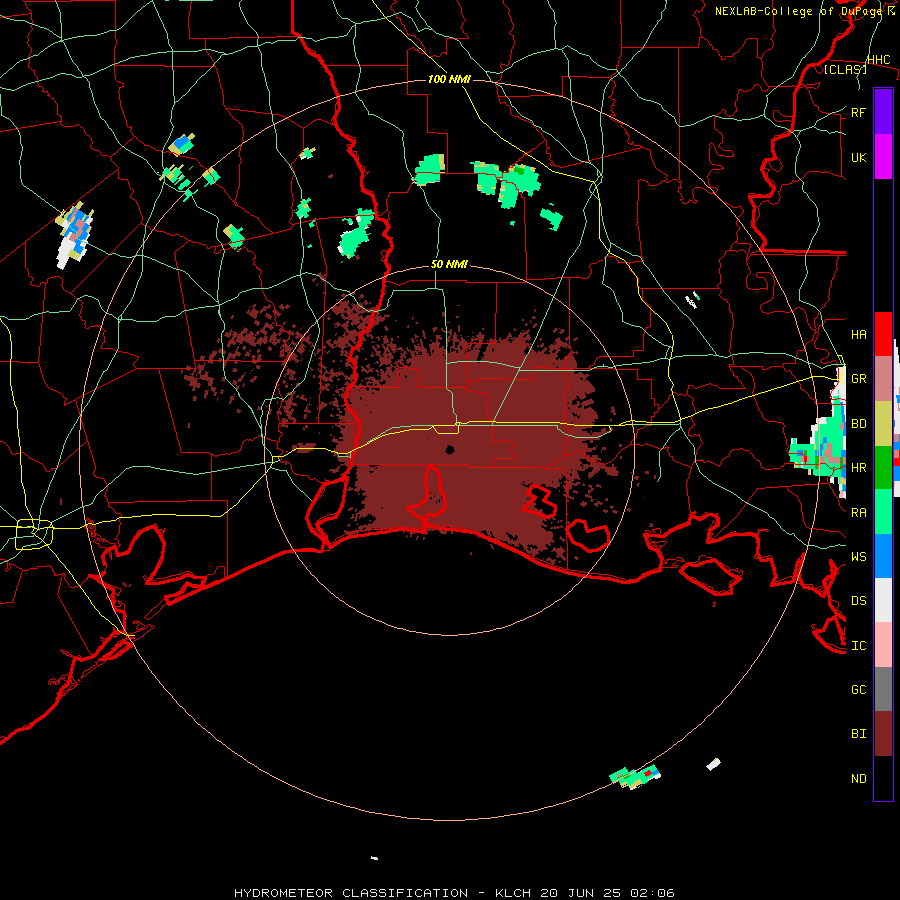The height and width of the screenshot is (900, 900).
Task: Click the HR legend label
Action: point(859,468)
